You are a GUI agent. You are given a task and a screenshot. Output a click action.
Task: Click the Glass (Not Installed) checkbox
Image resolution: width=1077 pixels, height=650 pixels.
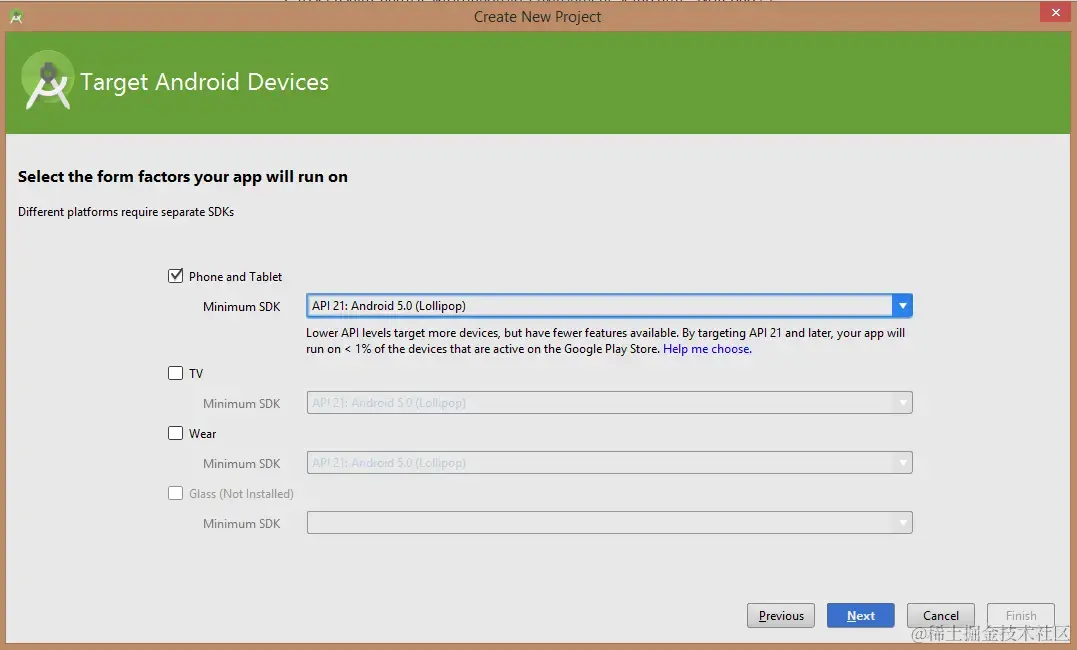(x=176, y=493)
